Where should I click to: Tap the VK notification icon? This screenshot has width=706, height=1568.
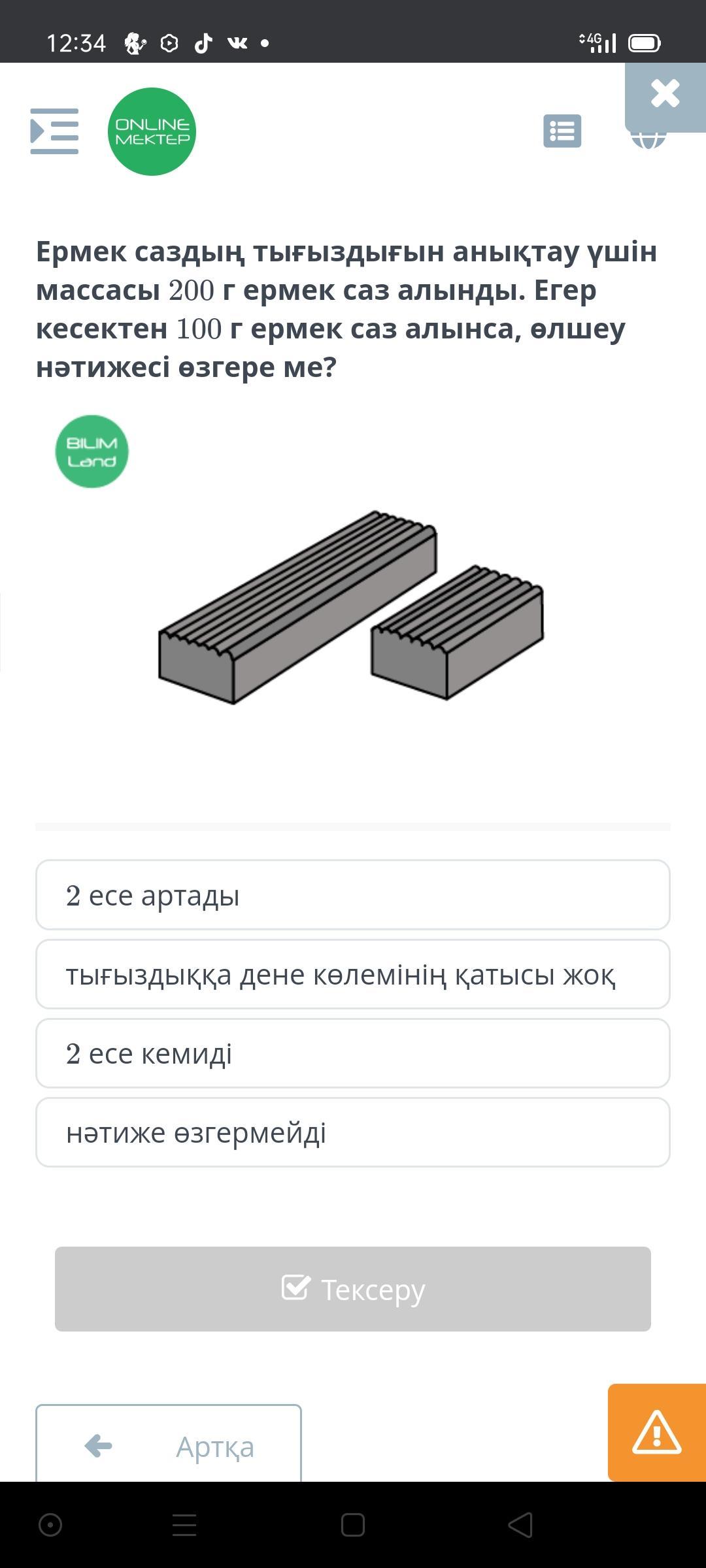point(237,43)
